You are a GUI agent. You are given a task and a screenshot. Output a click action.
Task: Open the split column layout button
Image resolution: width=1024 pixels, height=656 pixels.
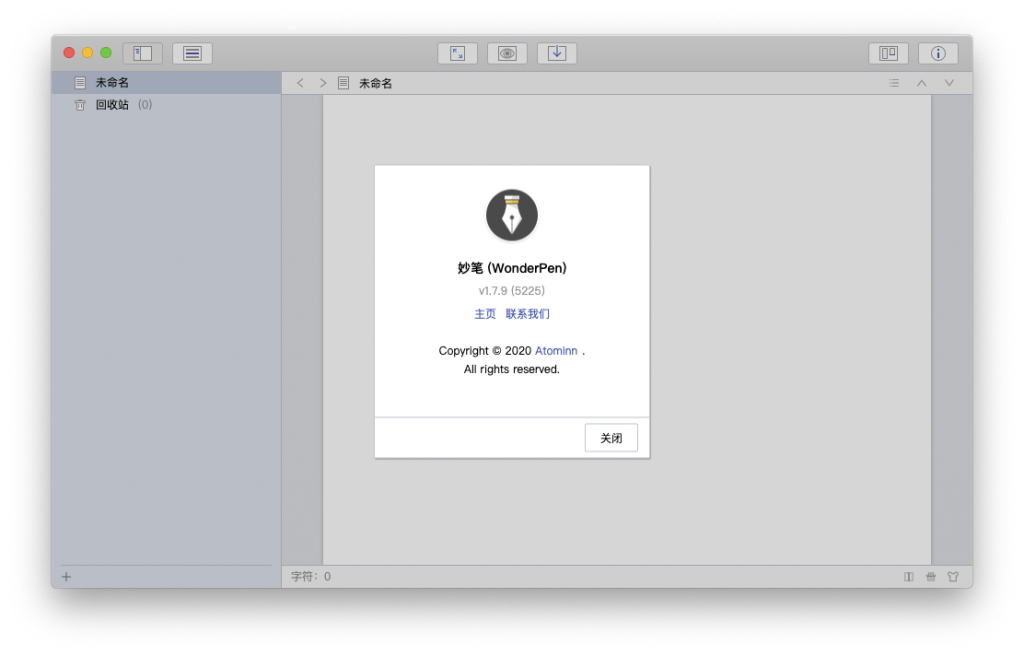tap(888, 53)
